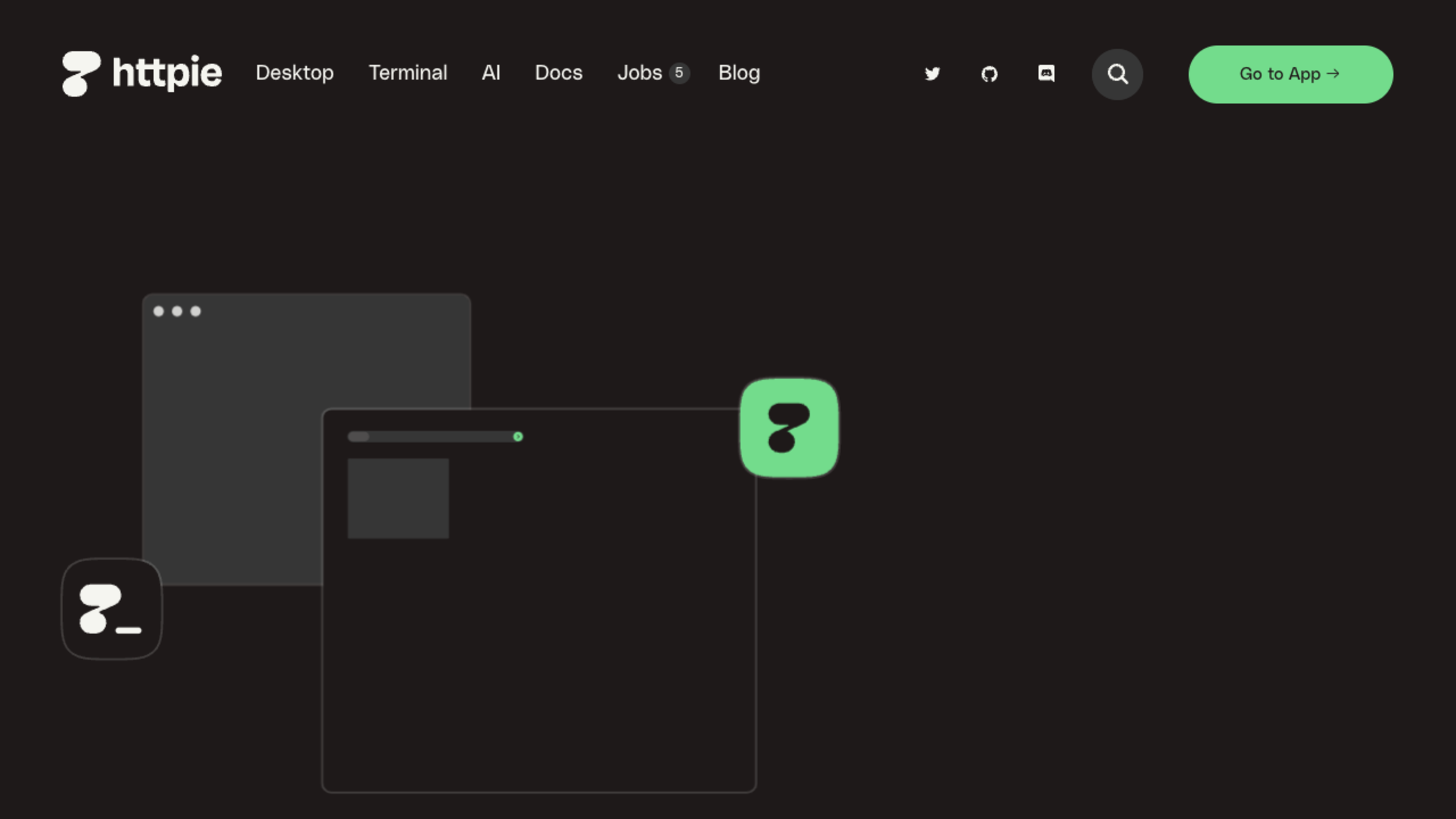The width and height of the screenshot is (1456, 819).
Task: Go to the AI page
Action: (x=491, y=73)
